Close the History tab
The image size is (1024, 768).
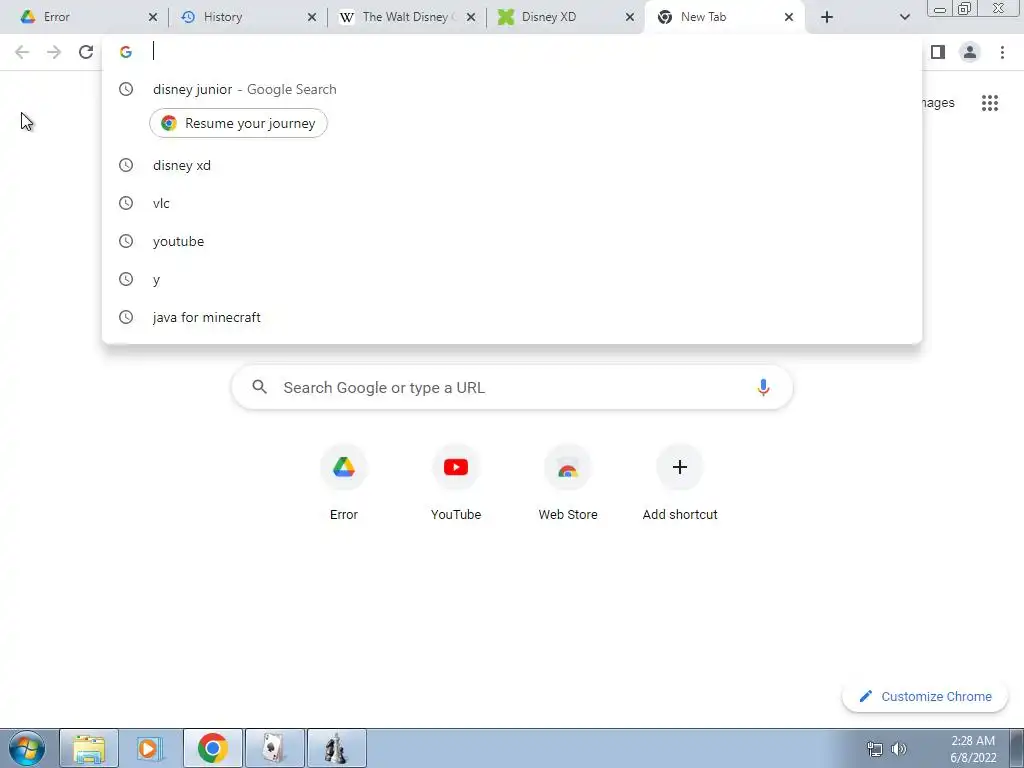point(312,17)
